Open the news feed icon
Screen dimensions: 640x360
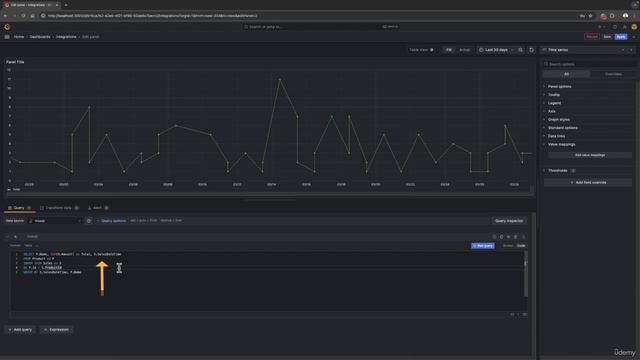tap(624, 27)
